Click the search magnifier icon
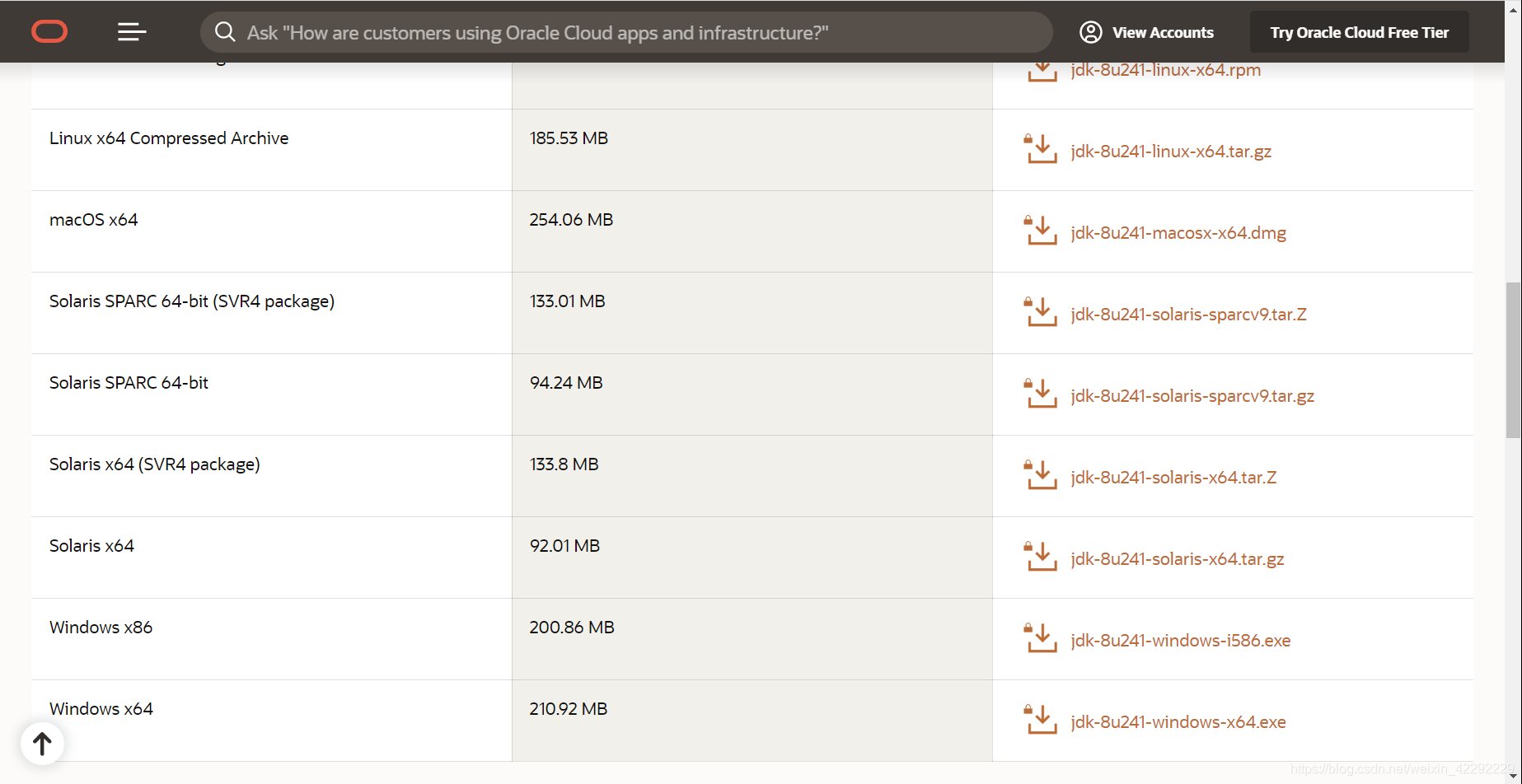 [225, 32]
